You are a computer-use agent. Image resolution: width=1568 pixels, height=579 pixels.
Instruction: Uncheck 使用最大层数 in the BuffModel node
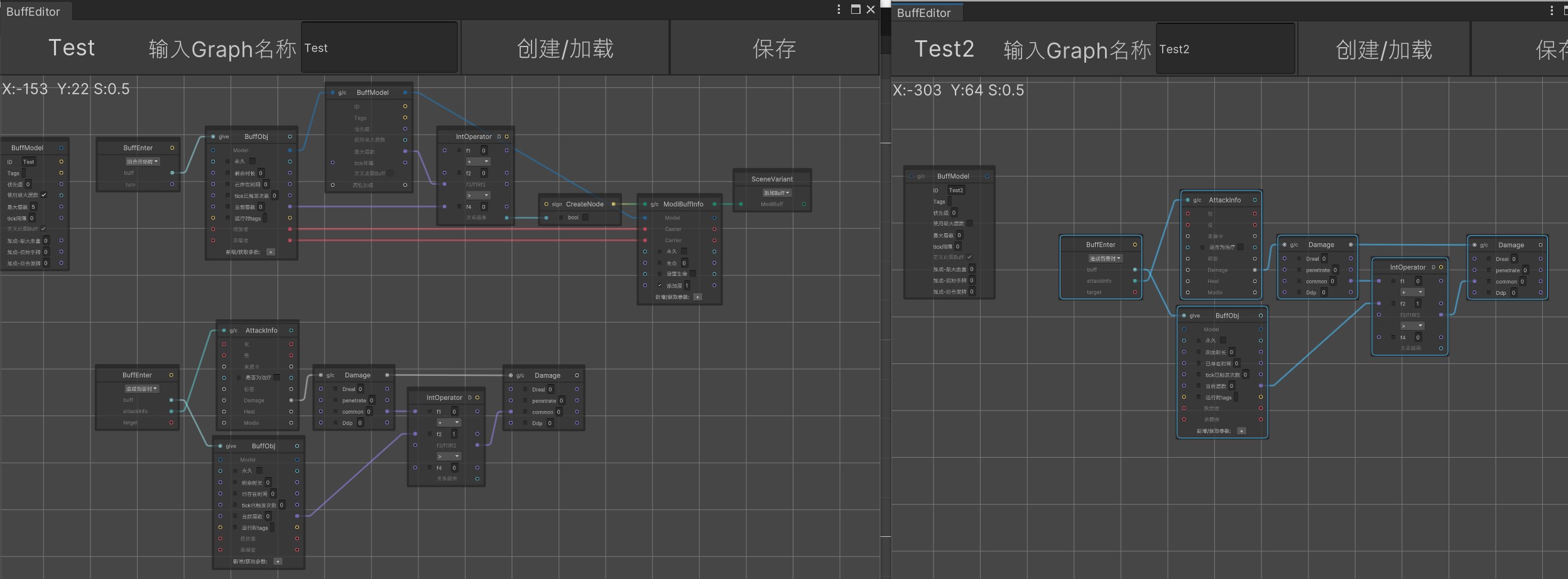pos(44,195)
